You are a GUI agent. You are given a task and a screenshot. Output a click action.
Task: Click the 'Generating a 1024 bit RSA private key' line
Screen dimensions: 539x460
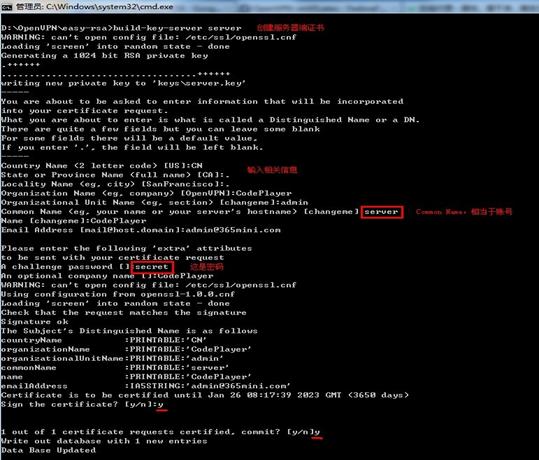pyautogui.click(x=104, y=56)
